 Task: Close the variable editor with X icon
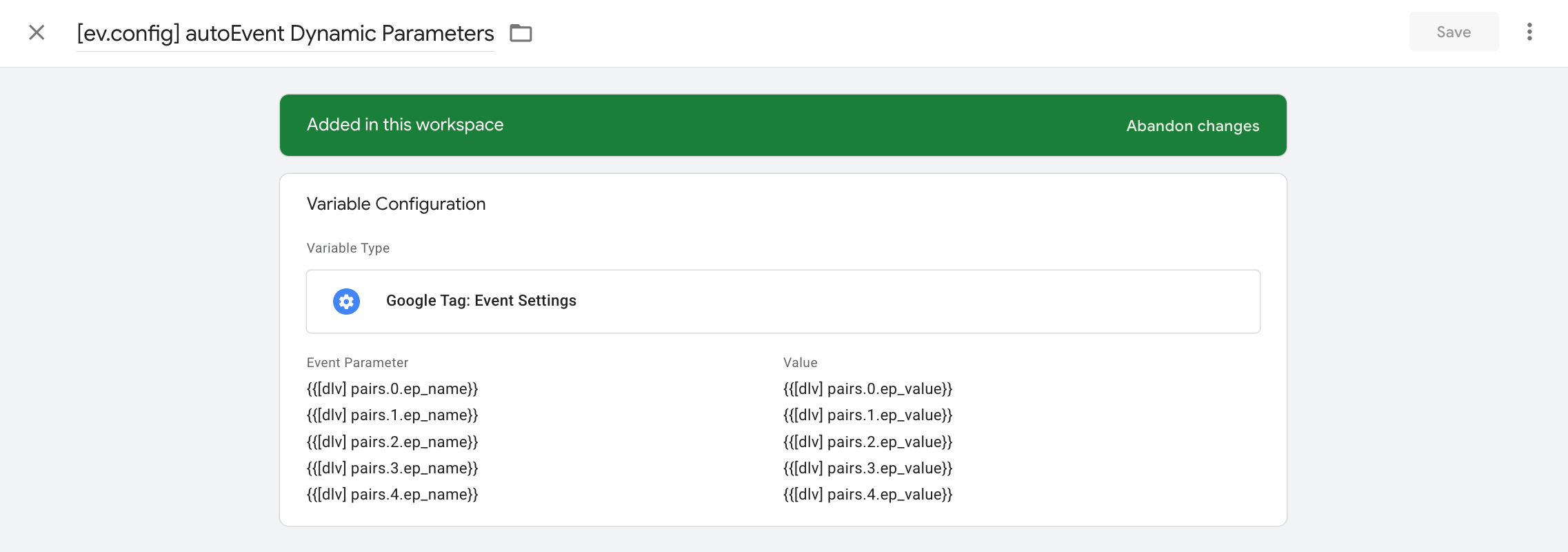click(37, 32)
